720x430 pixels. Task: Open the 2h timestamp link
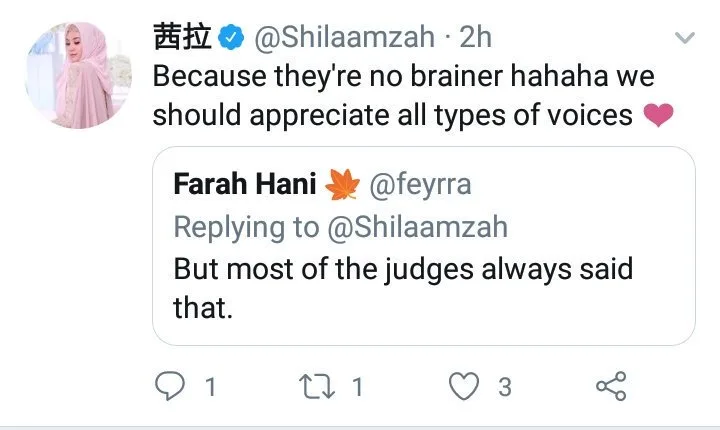[474, 38]
